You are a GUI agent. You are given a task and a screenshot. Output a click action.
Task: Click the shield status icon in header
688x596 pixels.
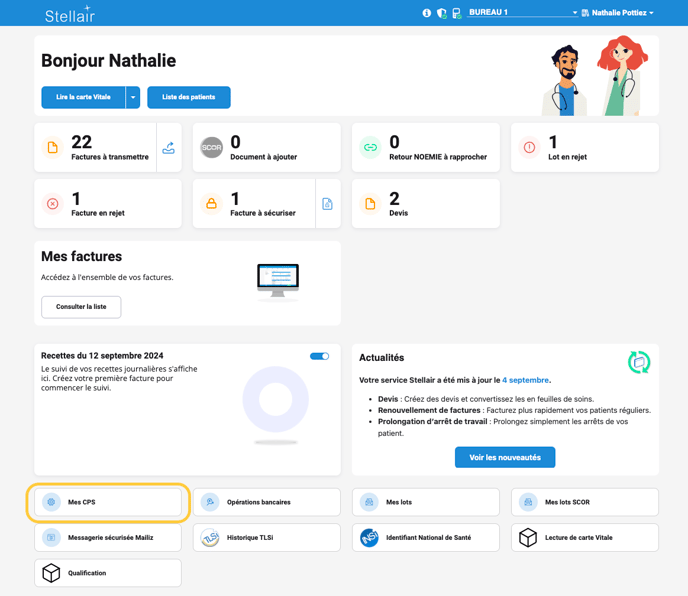click(441, 13)
